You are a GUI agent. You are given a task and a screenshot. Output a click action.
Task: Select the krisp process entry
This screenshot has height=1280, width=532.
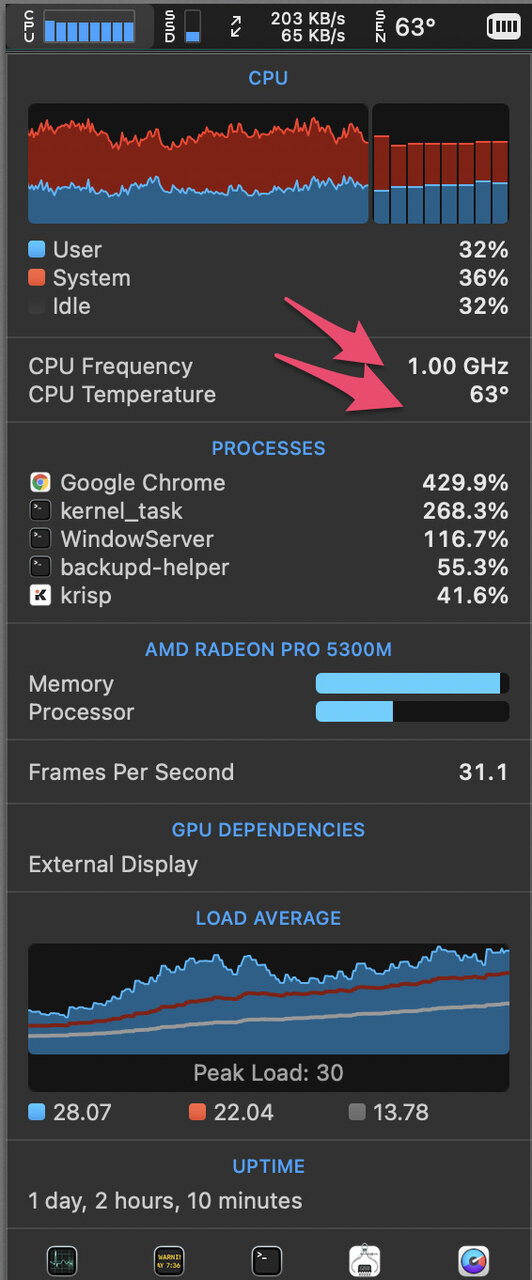point(268,596)
